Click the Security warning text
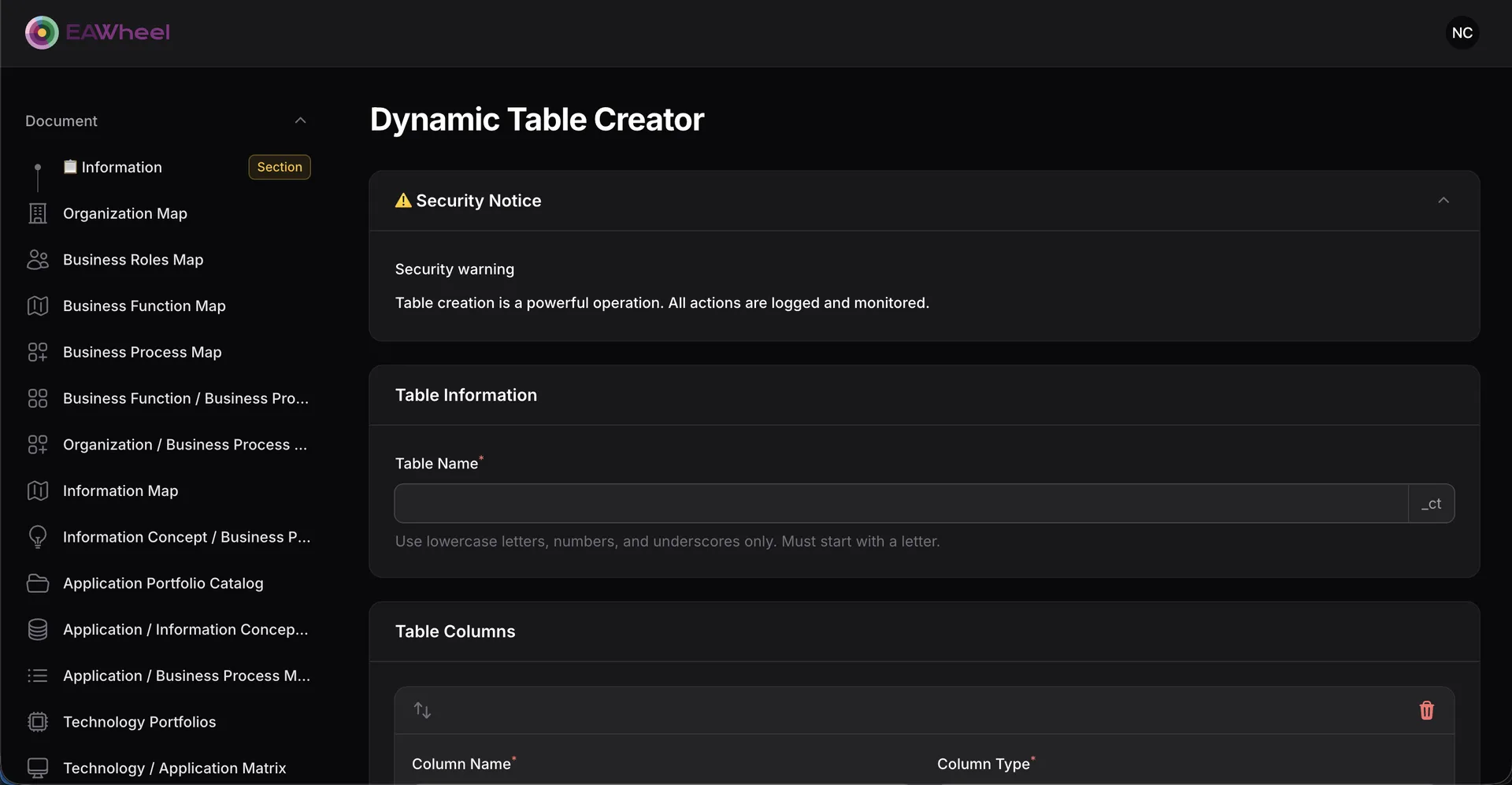Viewport: 1512px width, 785px height. click(454, 269)
